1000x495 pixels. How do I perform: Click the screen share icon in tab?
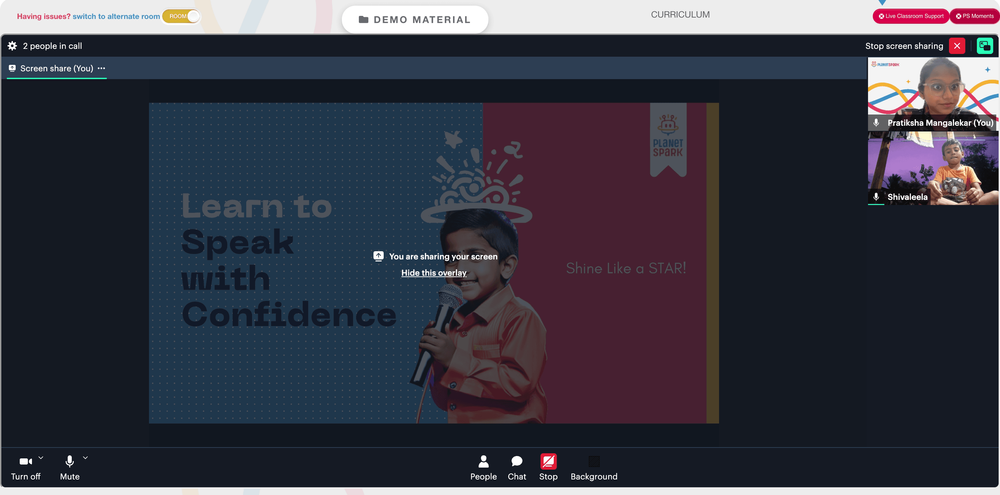12,68
